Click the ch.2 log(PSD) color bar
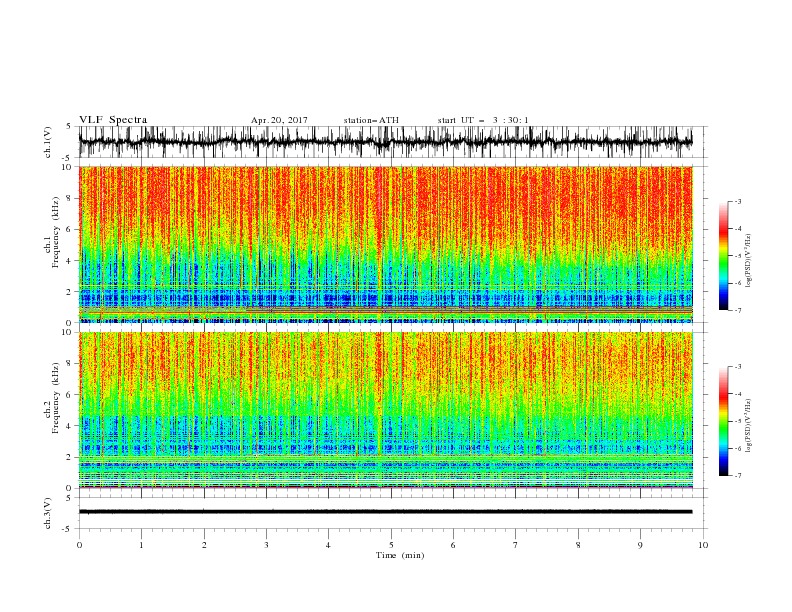Viewport: 792px width, 612px height. click(x=723, y=421)
